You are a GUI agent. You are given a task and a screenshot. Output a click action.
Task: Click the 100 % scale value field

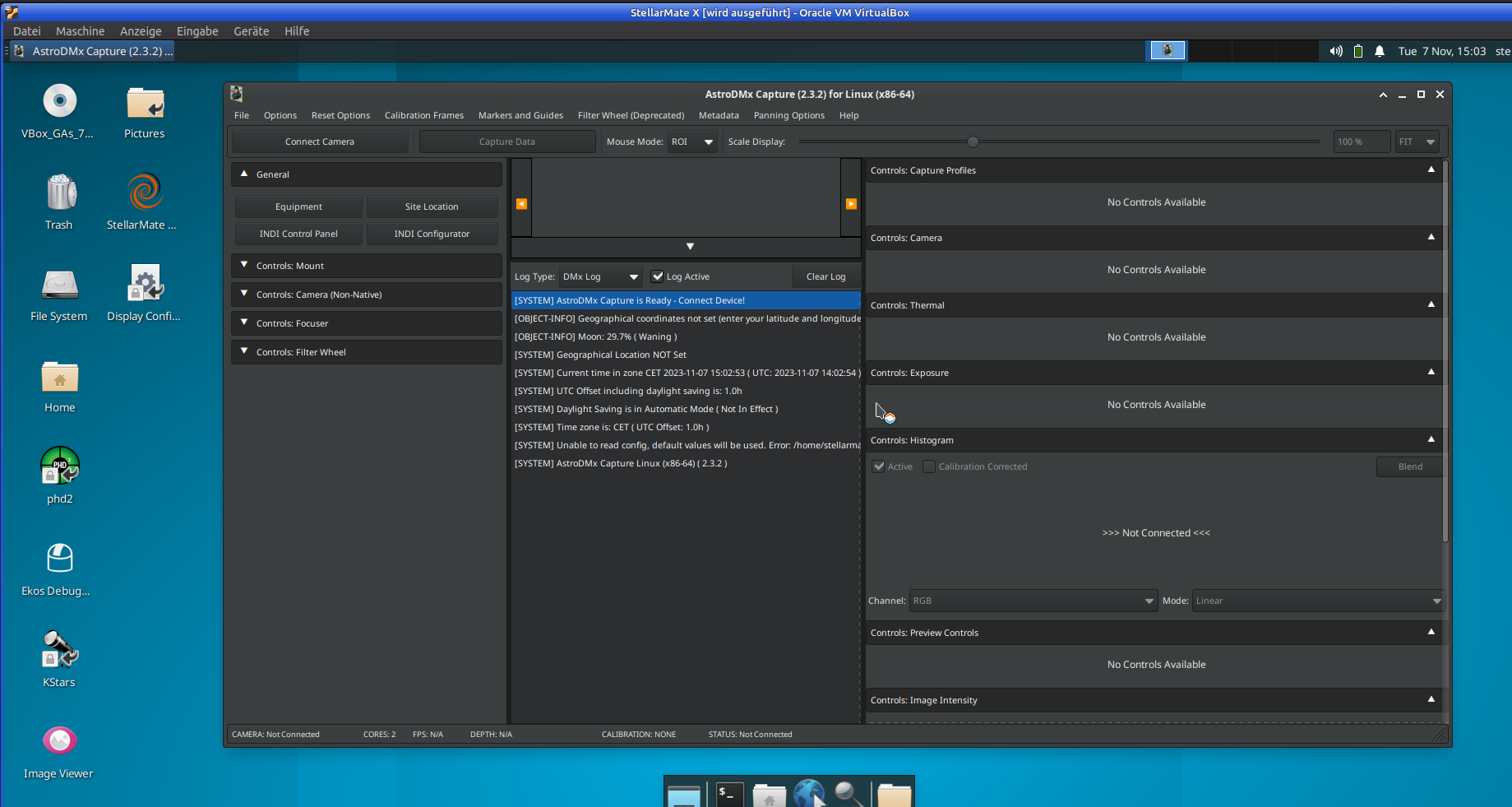1362,141
